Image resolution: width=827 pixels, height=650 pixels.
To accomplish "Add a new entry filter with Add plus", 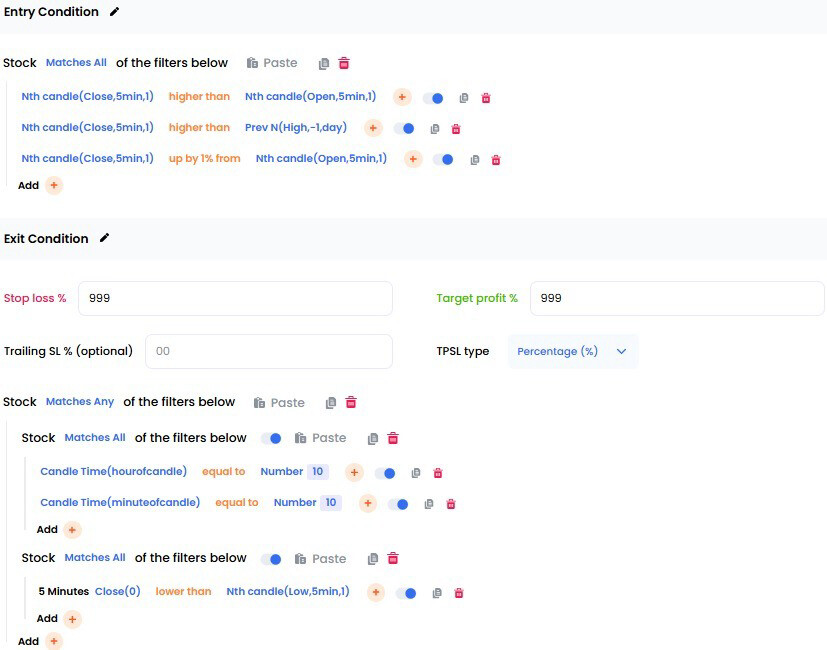I will point(54,185).
